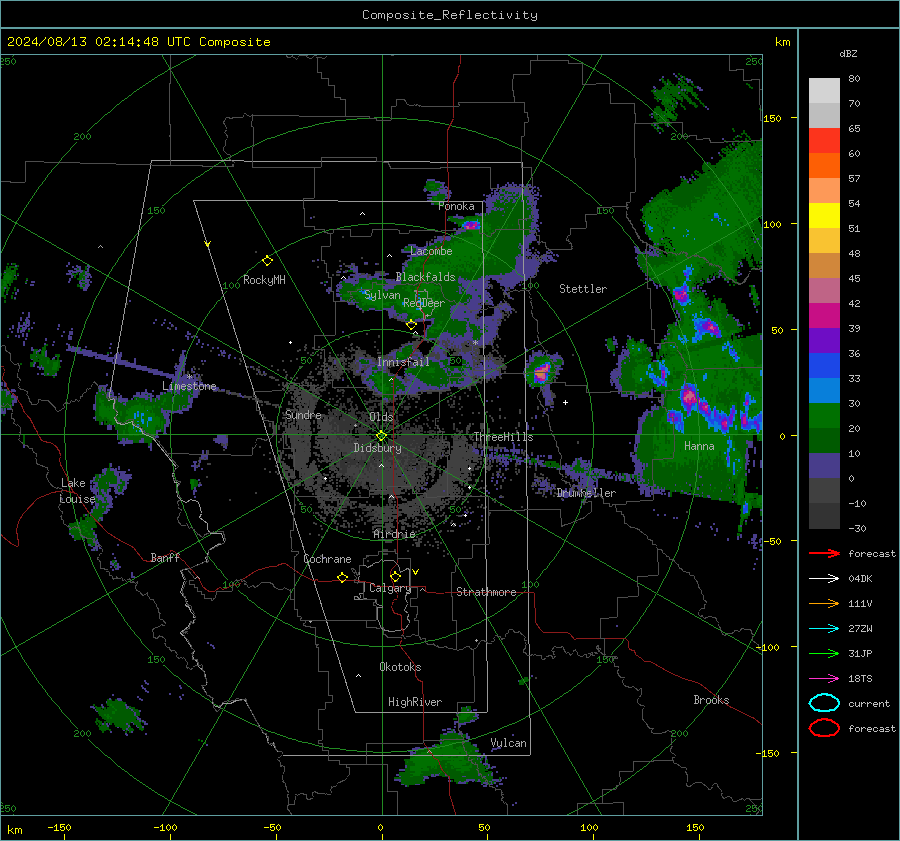Click the Lacombe city label

click(x=431, y=251)
